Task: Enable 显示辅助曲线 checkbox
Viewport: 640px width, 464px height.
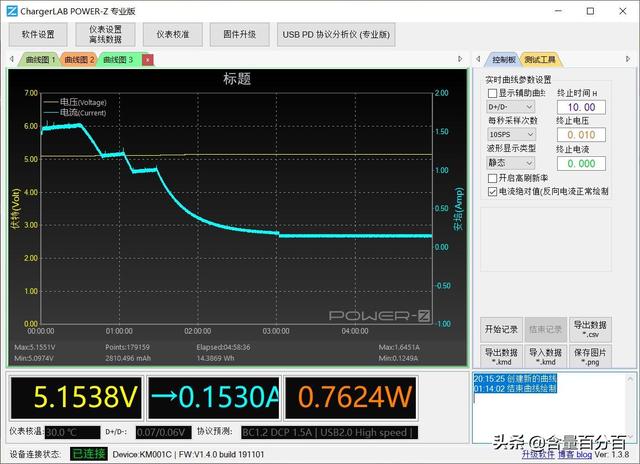Action: [x=492, y=93]
